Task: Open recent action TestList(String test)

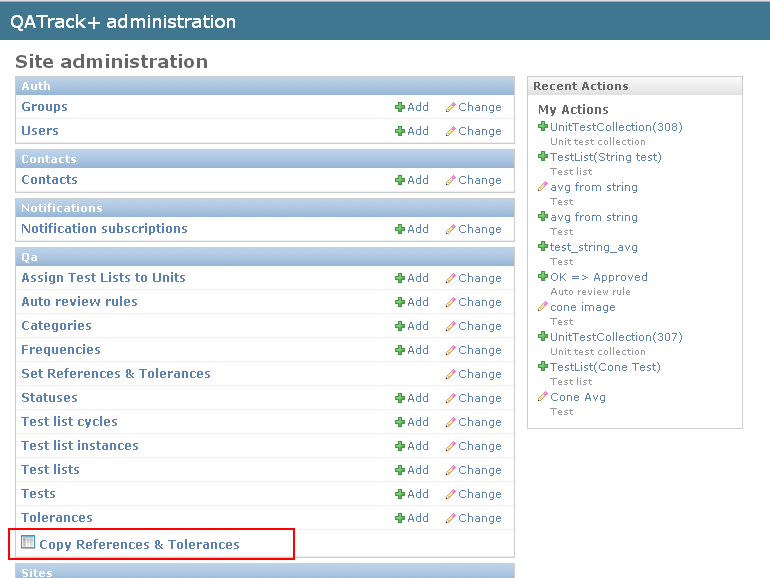Action: (605, 157)
